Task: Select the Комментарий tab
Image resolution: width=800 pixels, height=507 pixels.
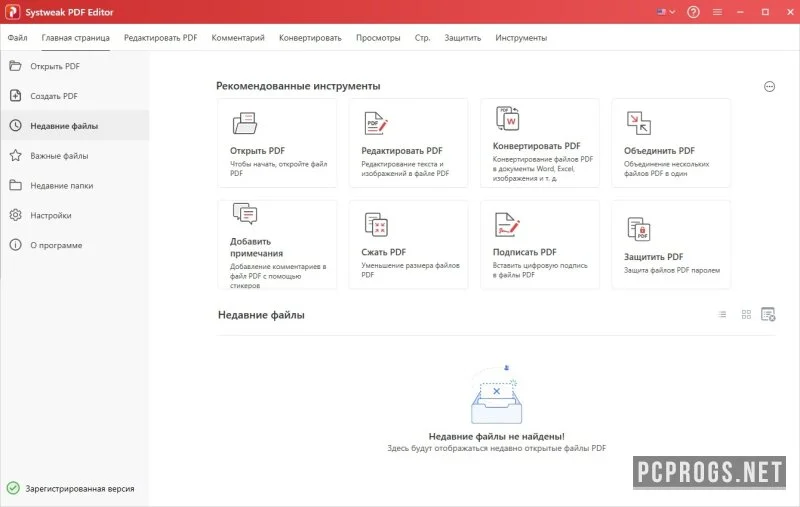Action: [238, 38]
